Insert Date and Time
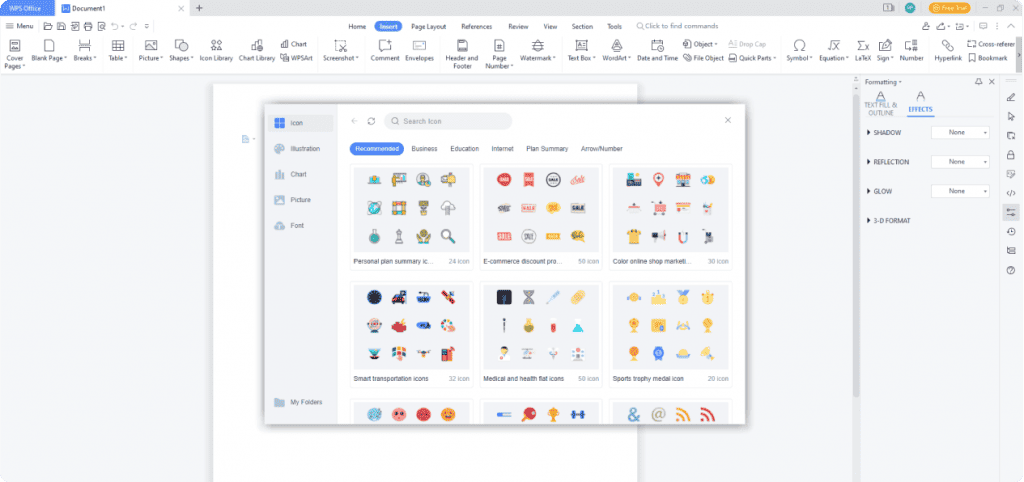 click(x=658, y=50)
